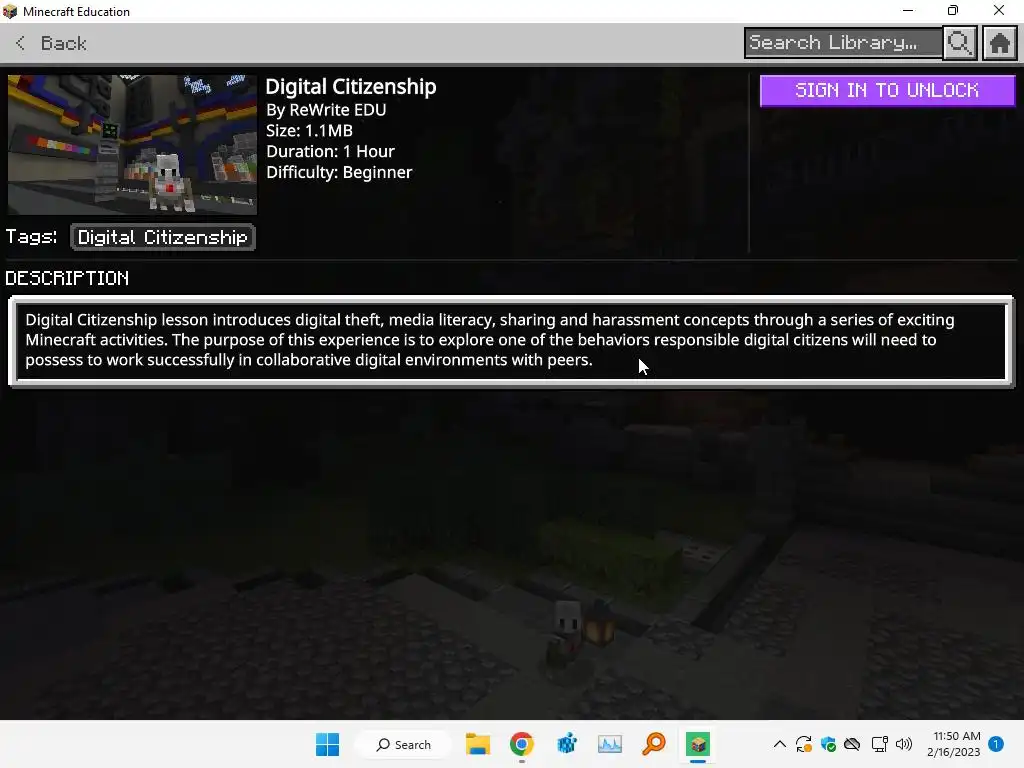Close the Minecraft Education window

pos(999,10)
